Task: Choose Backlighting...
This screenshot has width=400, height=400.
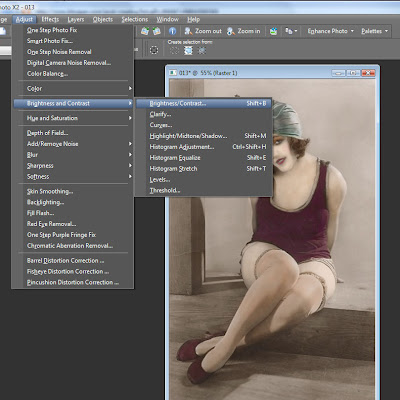Action: [73, 202]
